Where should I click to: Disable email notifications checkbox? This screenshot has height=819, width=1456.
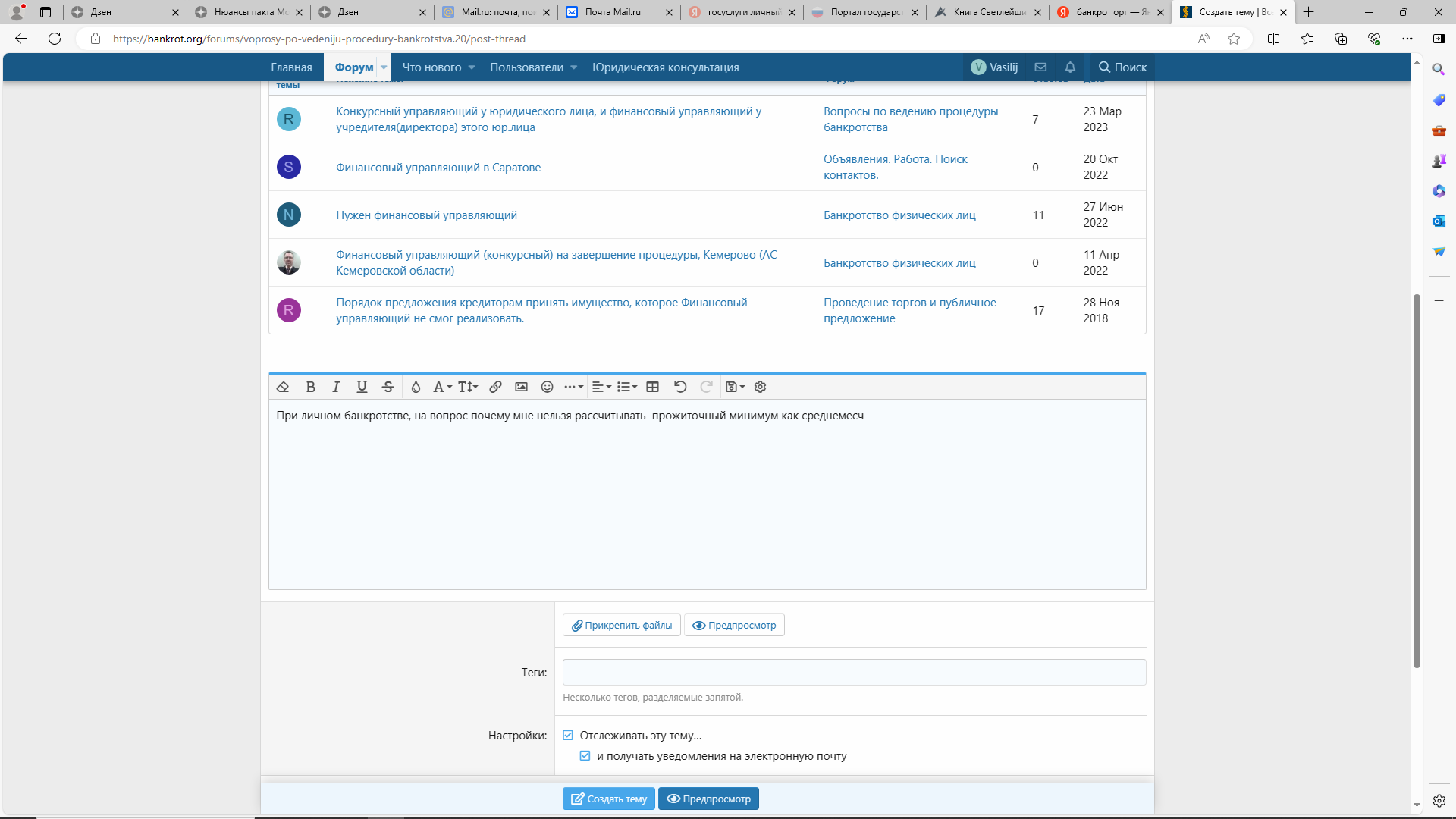click(585, 755)
